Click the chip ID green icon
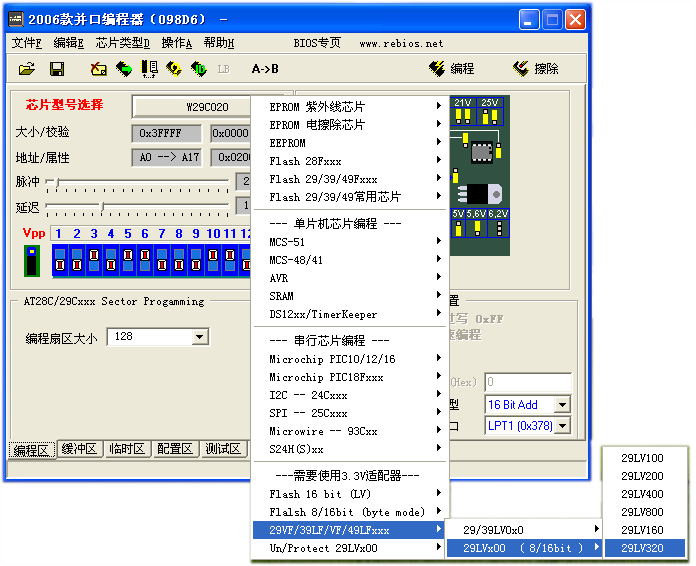This screenshot has width=696, height=566. [x=198, y=69]
